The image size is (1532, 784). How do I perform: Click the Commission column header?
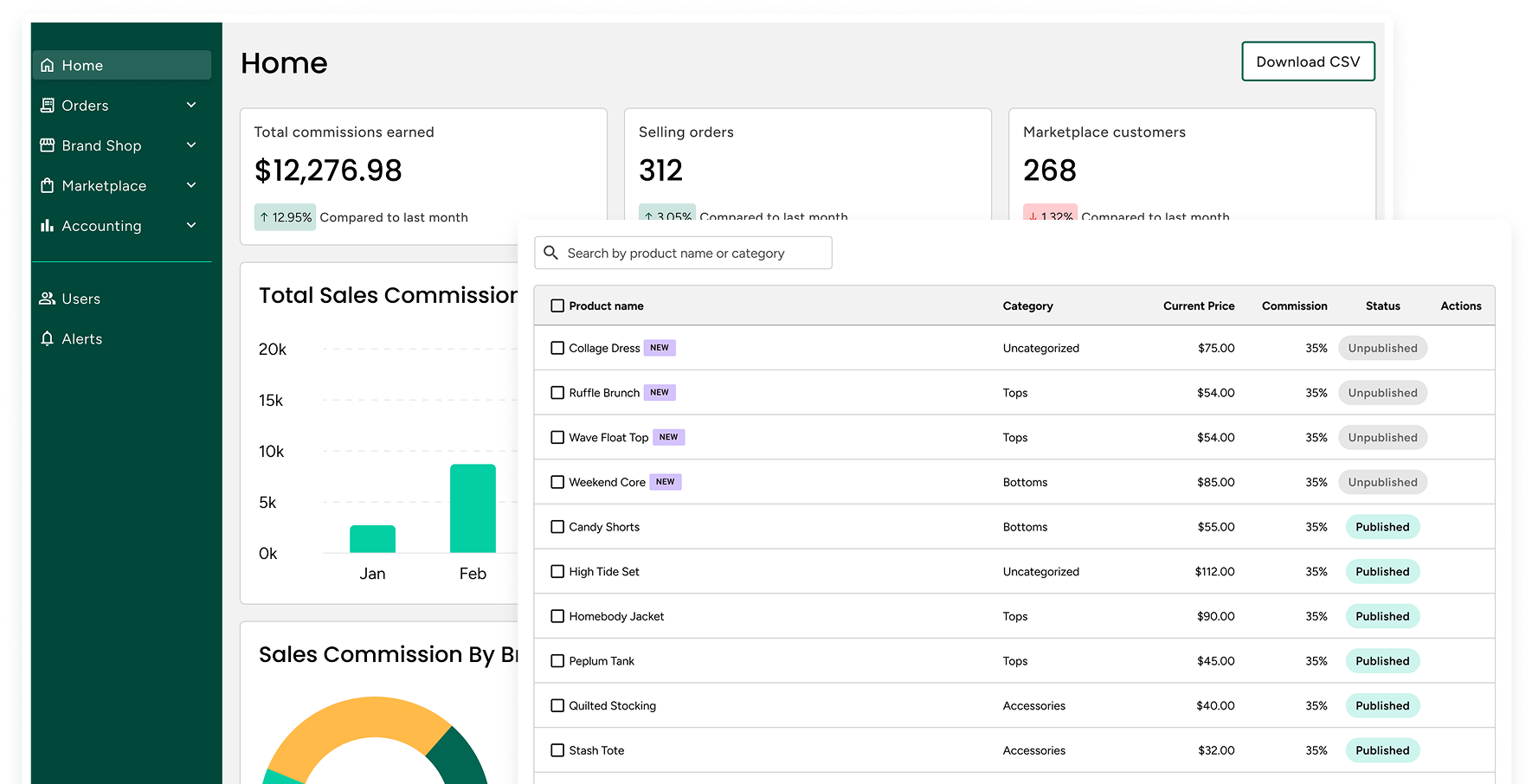pyautogui.click(x=1294, y=305)
